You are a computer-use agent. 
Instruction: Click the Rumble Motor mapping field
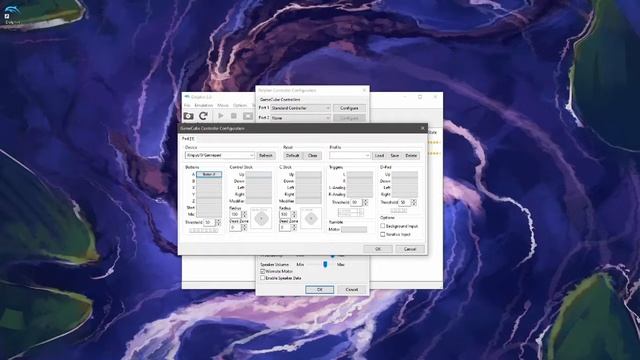tap(354, 229)
